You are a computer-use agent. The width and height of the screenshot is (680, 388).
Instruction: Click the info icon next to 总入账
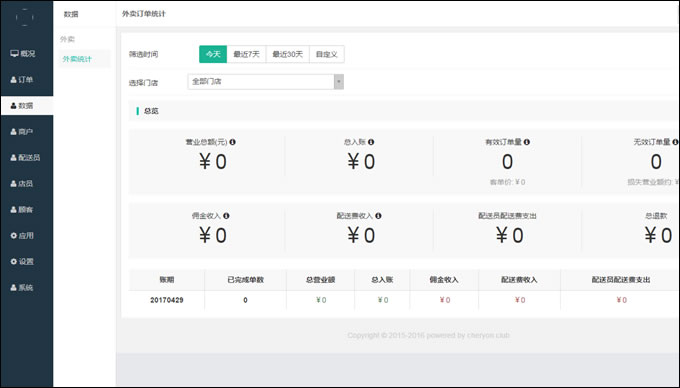371,142
